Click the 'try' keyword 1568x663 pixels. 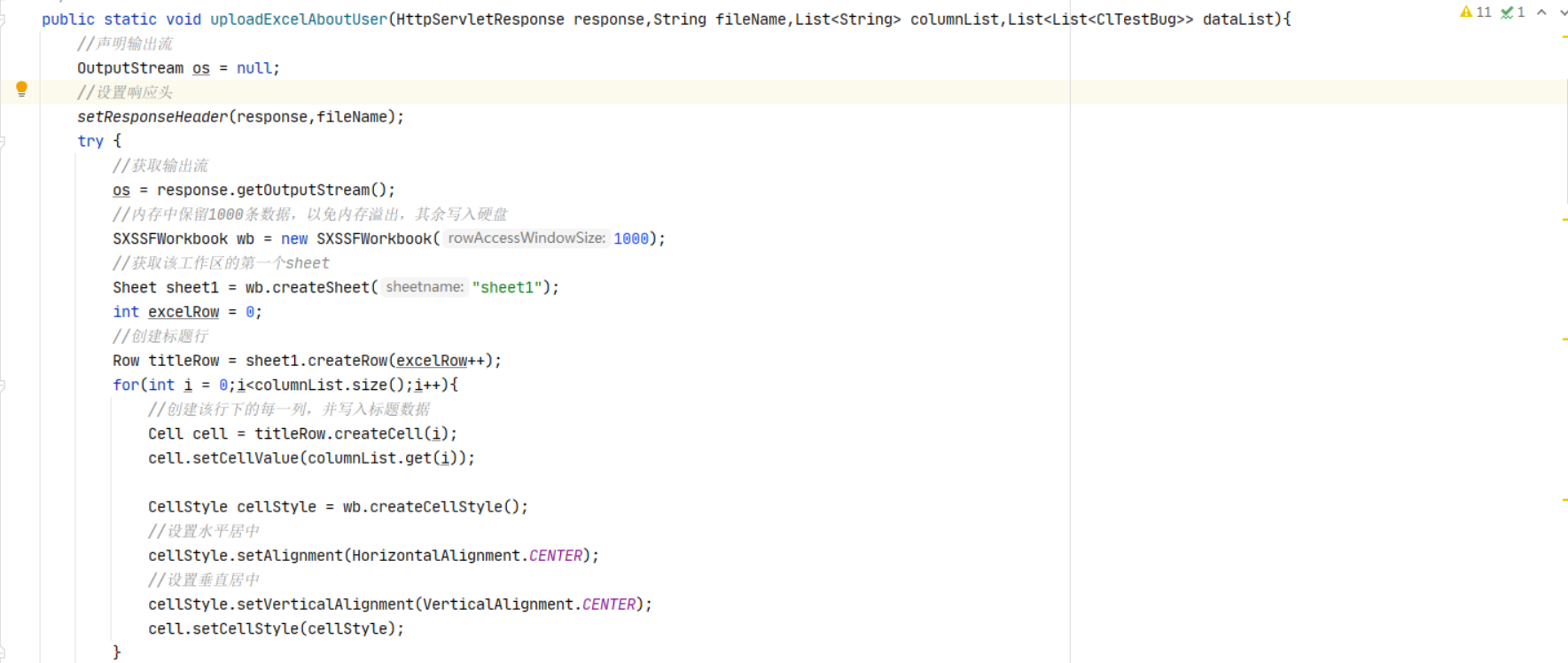coord(90,141)
